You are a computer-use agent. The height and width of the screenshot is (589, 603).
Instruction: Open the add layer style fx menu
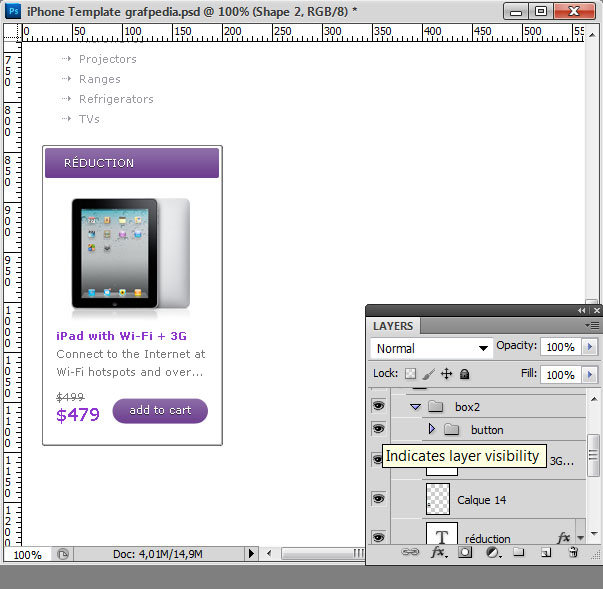pos(439,552)
